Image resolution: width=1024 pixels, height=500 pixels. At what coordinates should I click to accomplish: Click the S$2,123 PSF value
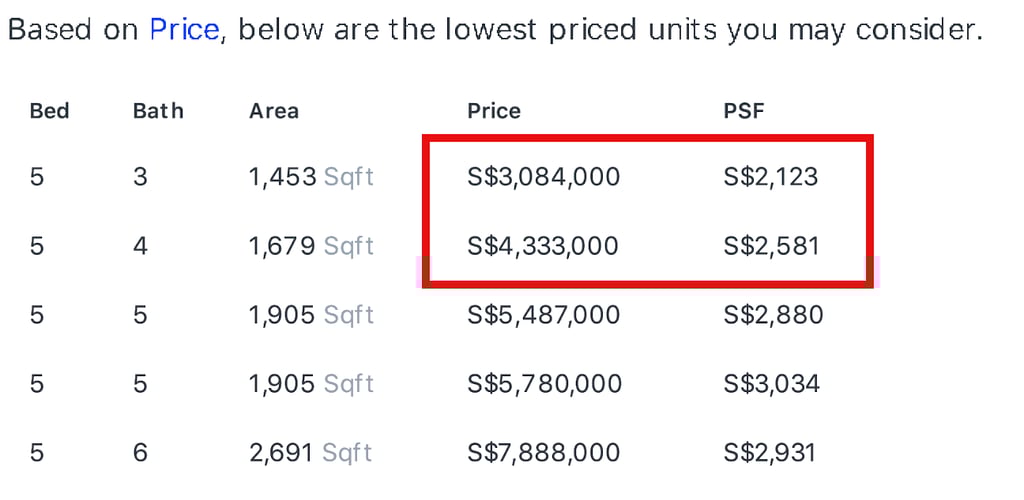[771, 178]
